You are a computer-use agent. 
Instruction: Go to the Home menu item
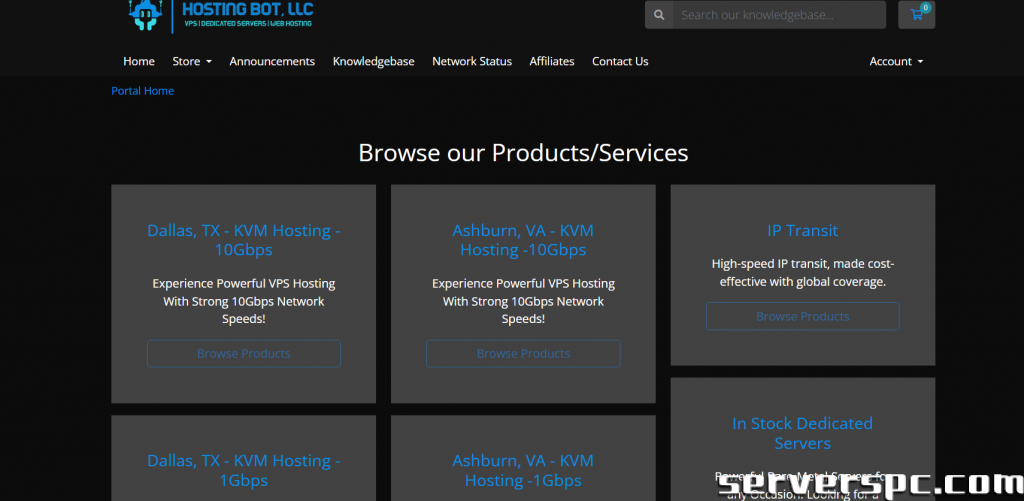pos(139,61)
